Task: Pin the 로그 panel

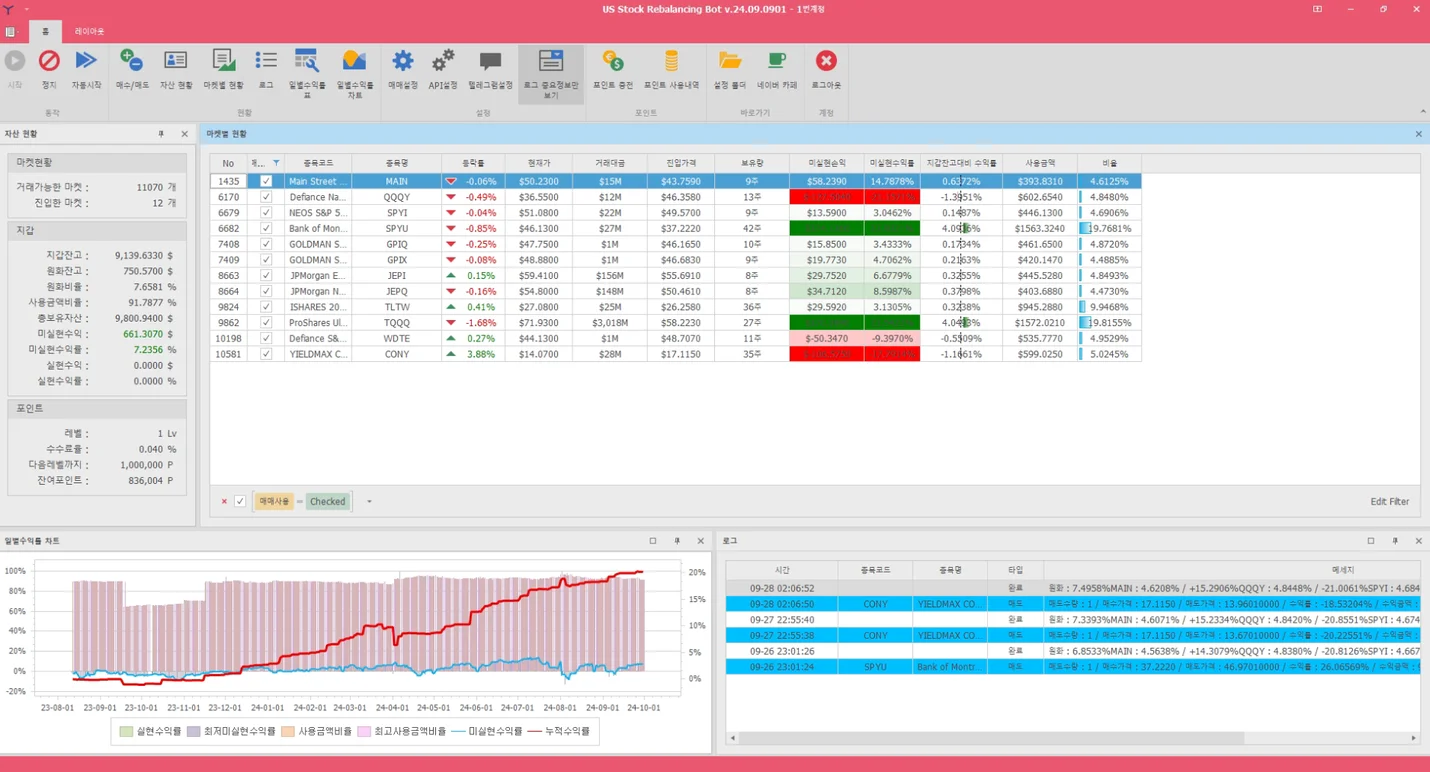Action: coord(1395,541)
